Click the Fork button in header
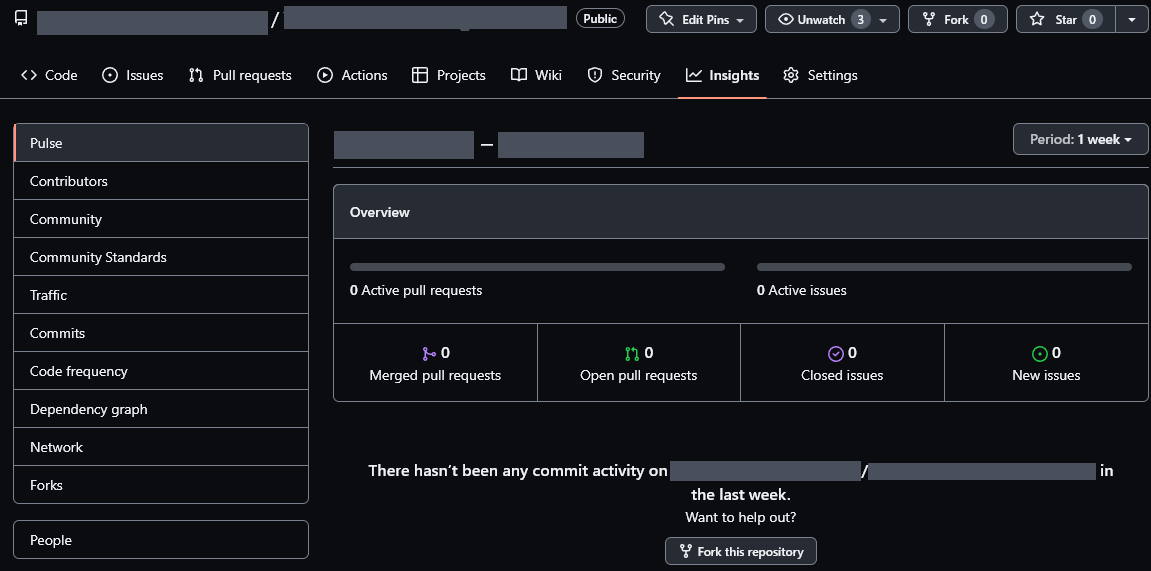This screenshot has height=571, width=1151. [957, 19]
